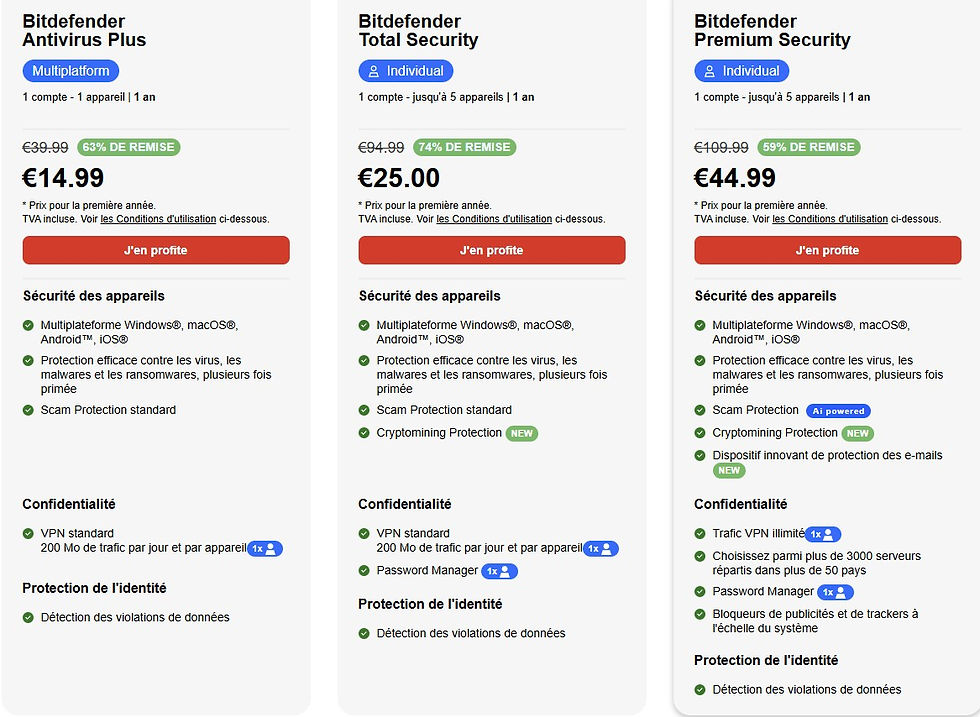The width and height of the screenshot is (980, 717).
Task: Click green checkmark beside Bloqueurs de publicités
Action: pyautogui.click(x=700, y=614)
